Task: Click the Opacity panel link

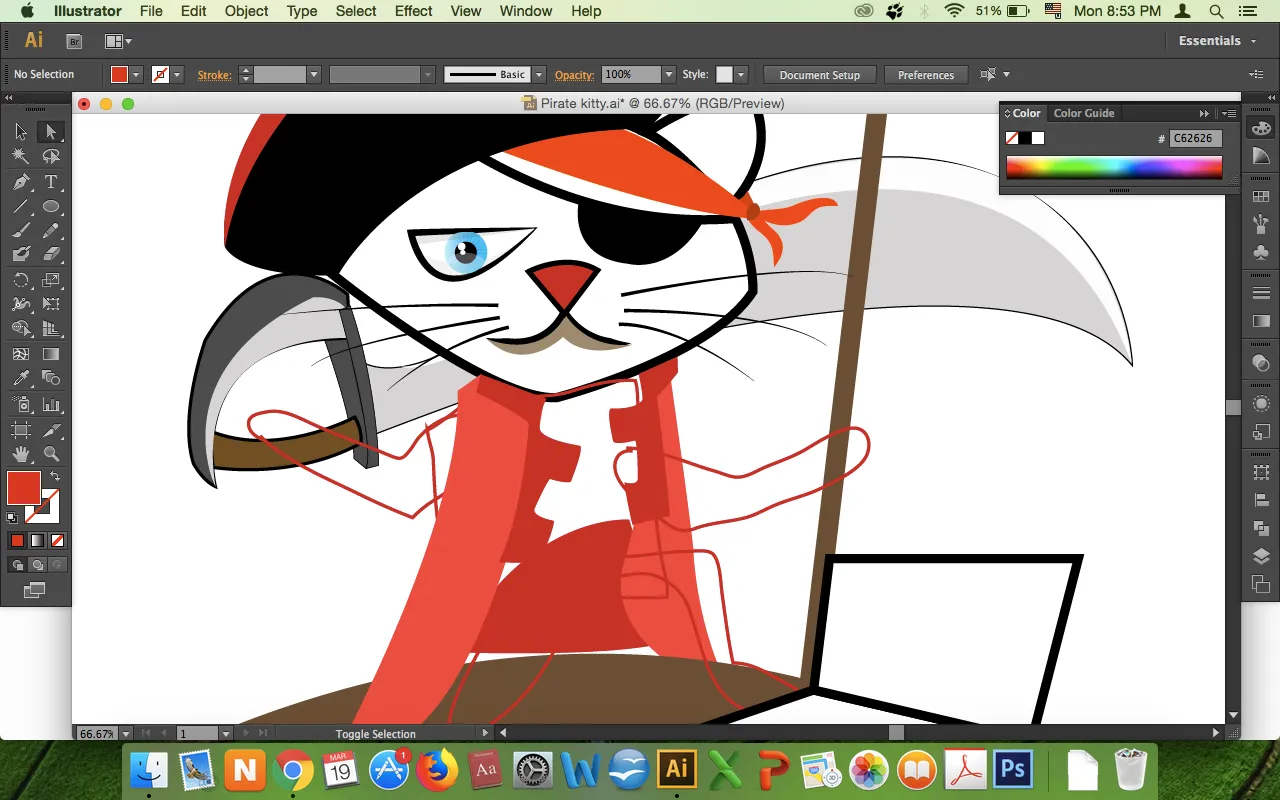Action: click(x=574, y=75)
